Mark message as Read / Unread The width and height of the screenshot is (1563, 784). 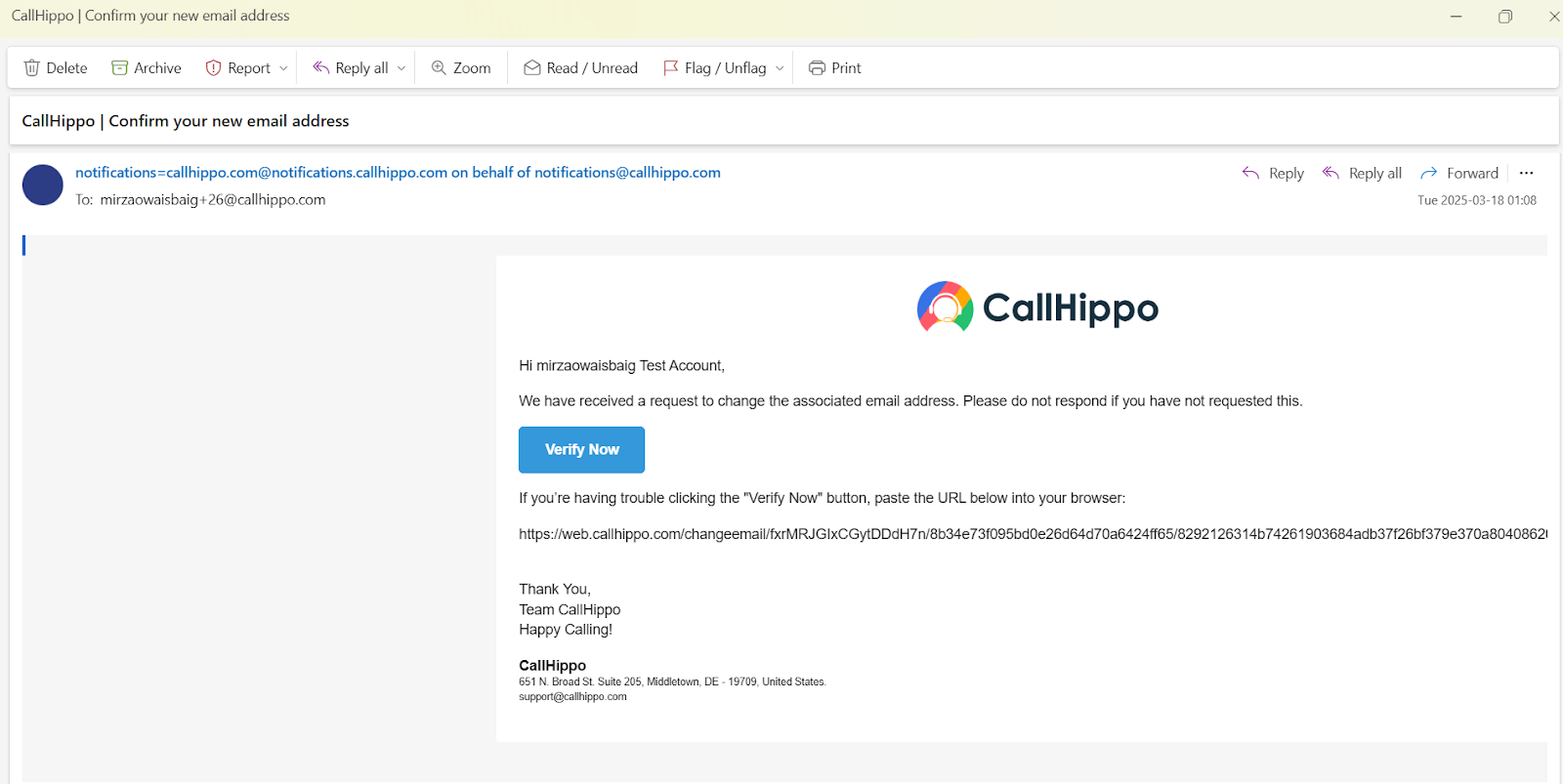click(x=581, y=67)
